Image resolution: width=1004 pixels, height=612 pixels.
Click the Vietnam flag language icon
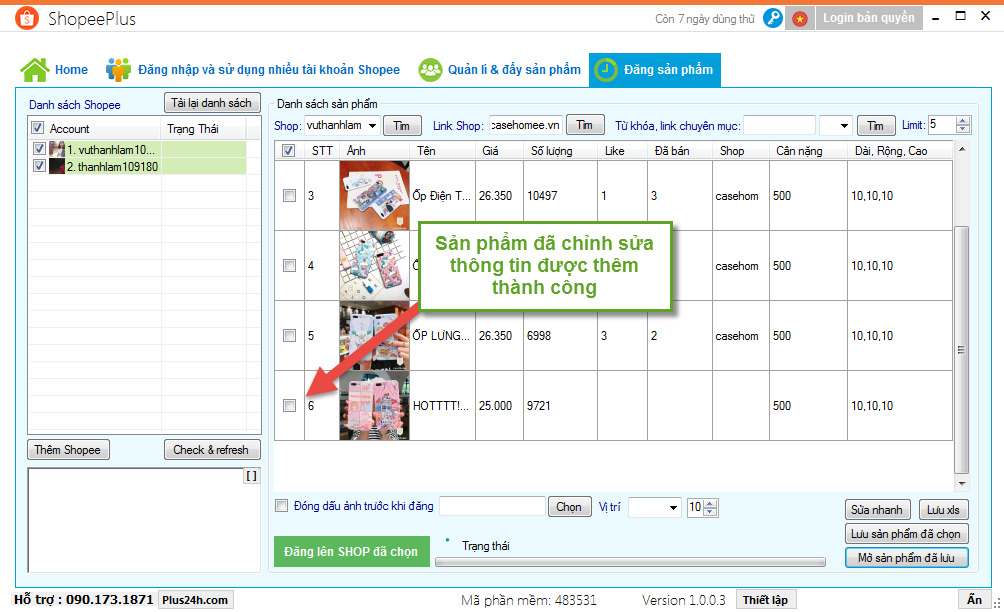point(799,18)
